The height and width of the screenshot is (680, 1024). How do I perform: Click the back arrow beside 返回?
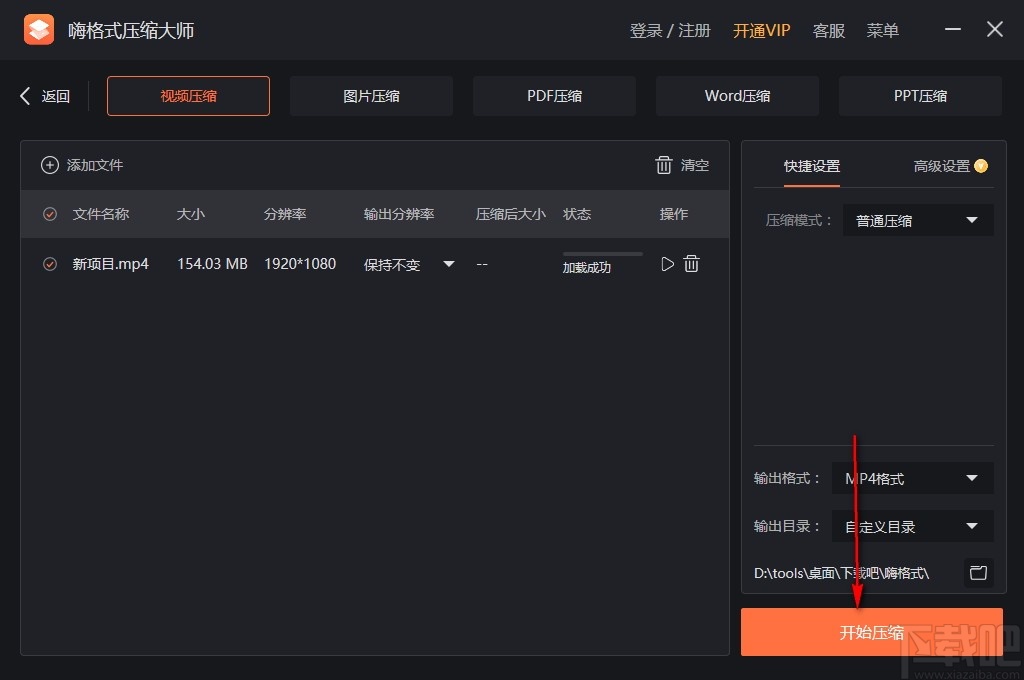click(24, 95)
